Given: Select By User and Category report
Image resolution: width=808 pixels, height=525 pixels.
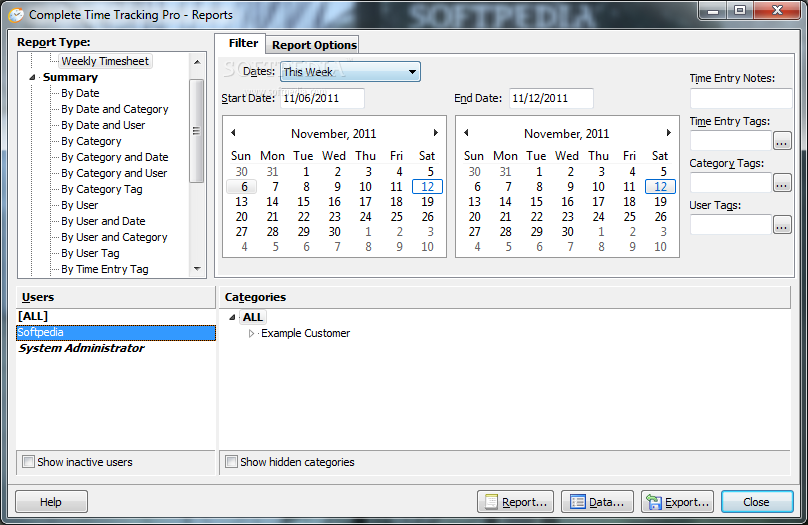Looking at the screenshot, I should tap(114, 237).
